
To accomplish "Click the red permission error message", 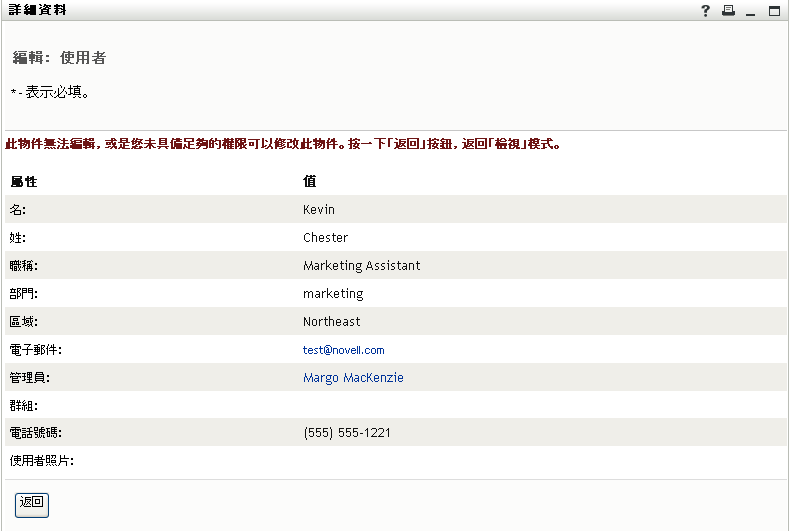I will (x=283, y=144).
